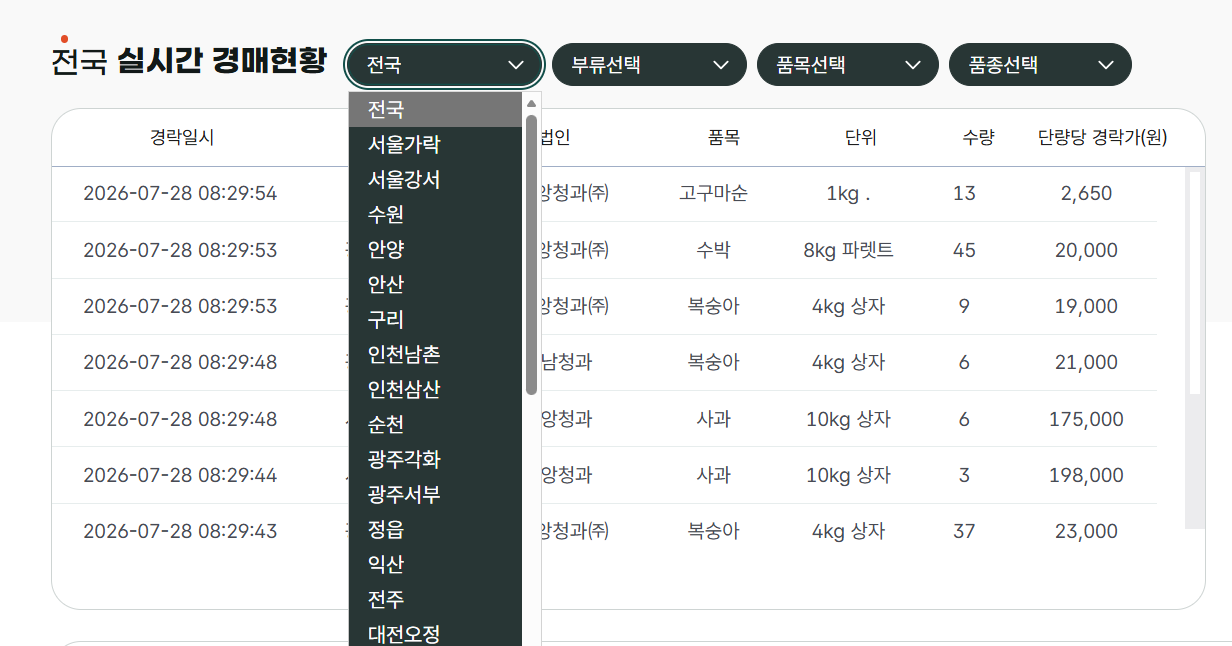Click the 2026-07-28 08:29:44 timestamp
The height and width of the screenshot is (646, 1232).
180,475
